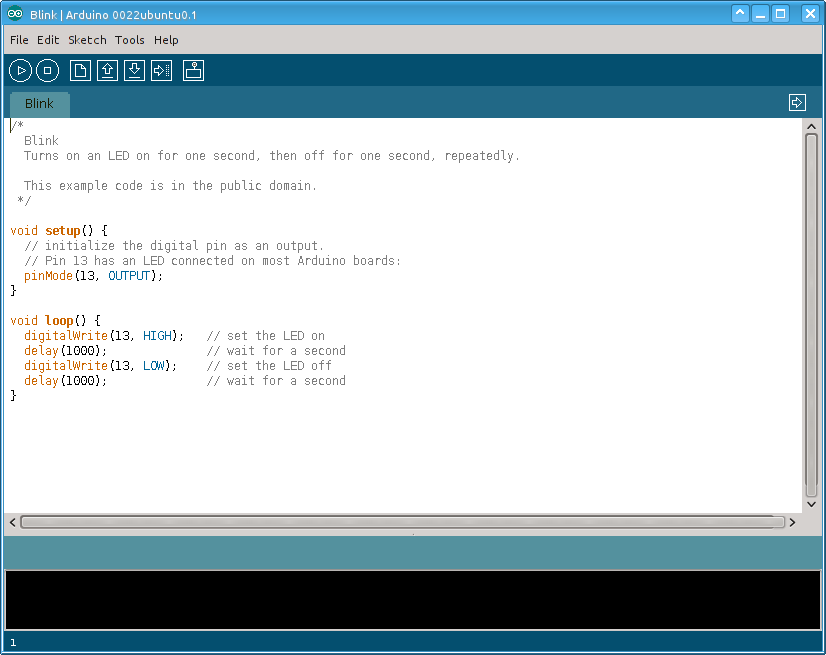826x655 pixels.
Task: Open the Sketch menu
Action: pos(87,40)
